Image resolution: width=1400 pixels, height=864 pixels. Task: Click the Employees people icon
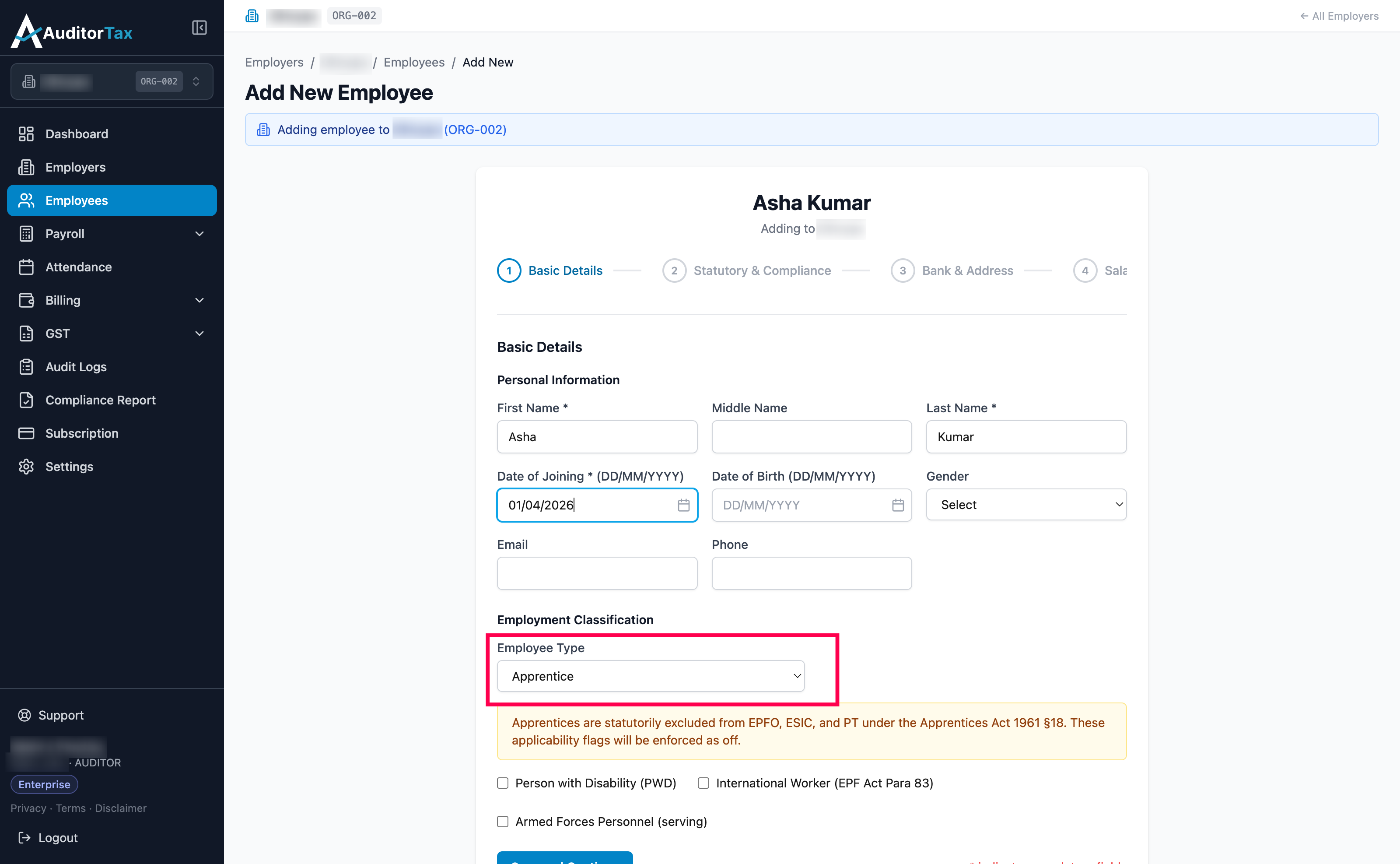point(26,200)
